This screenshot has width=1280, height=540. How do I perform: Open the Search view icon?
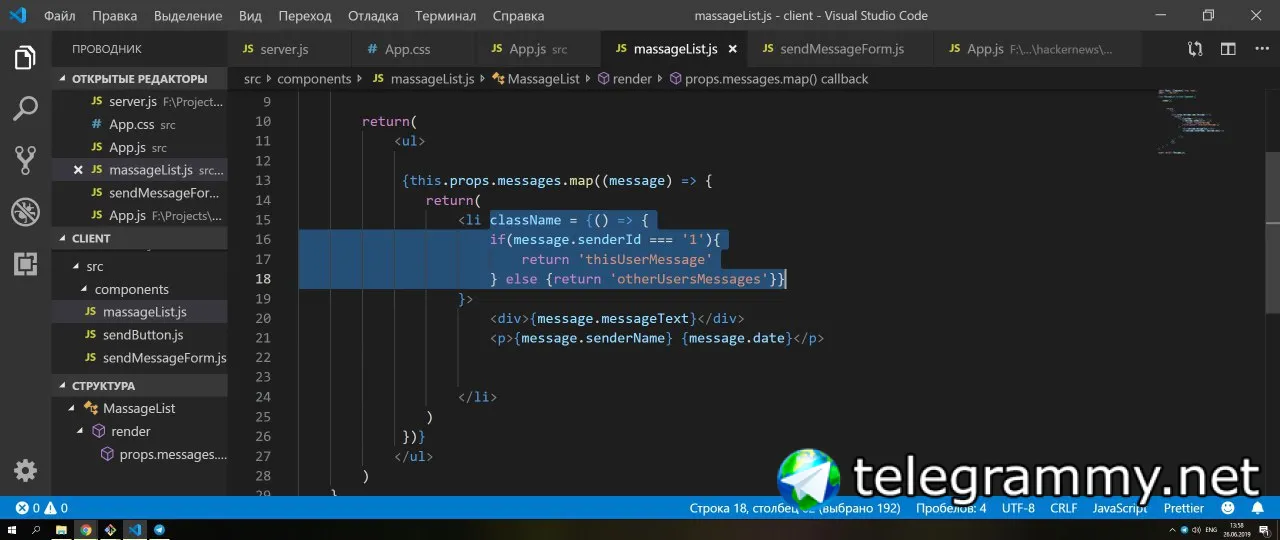(25, 108)
